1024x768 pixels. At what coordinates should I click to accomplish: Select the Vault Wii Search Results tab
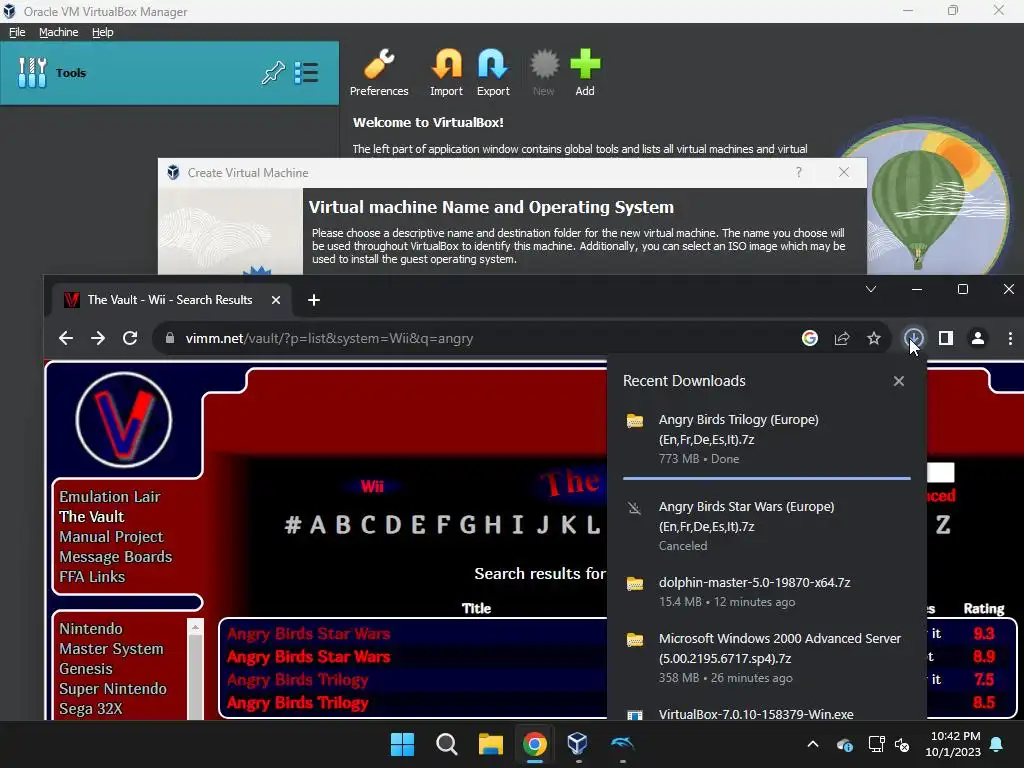(x=170, y=300)
